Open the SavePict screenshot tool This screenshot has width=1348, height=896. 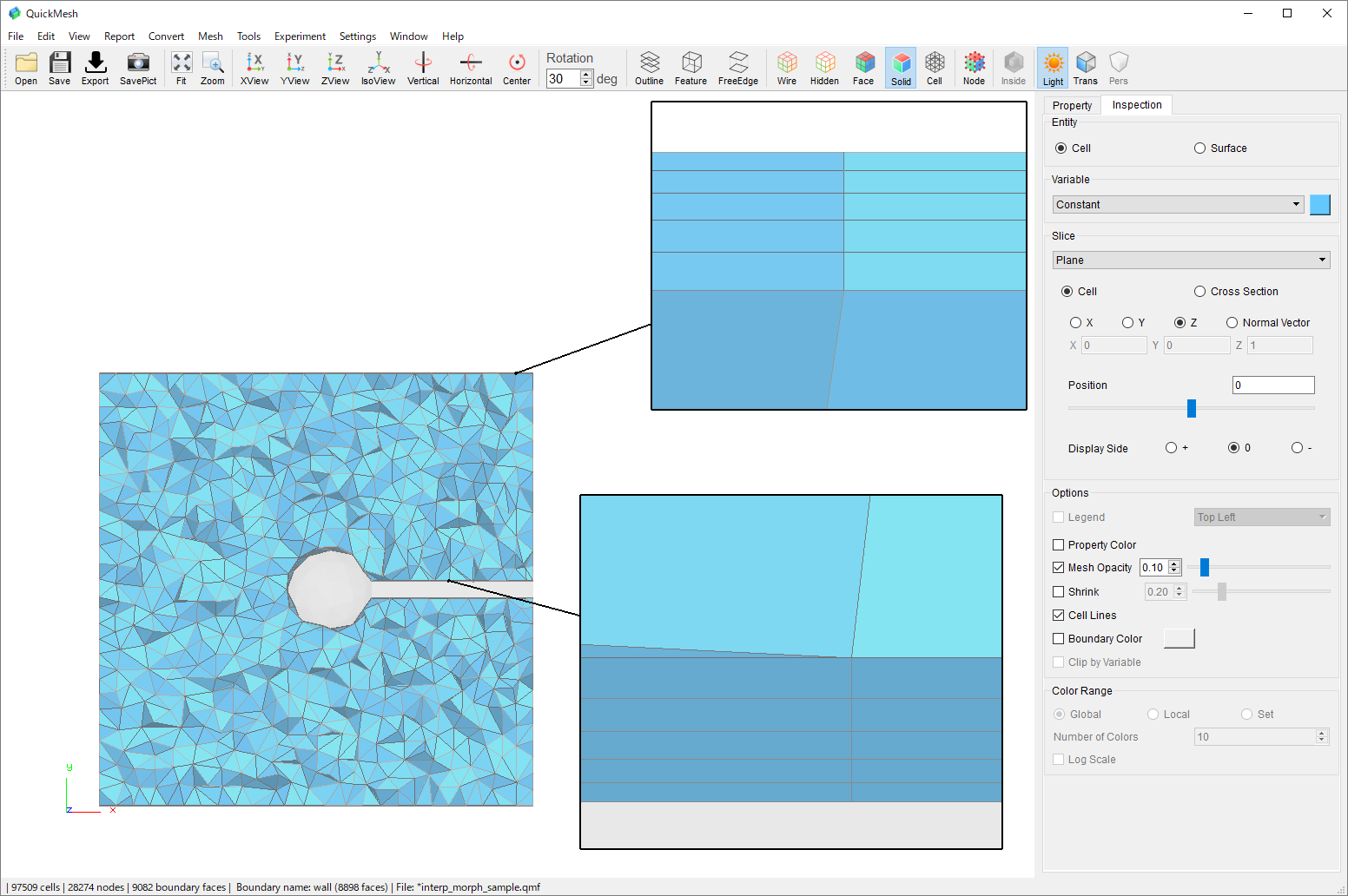(x=138, y=68)
